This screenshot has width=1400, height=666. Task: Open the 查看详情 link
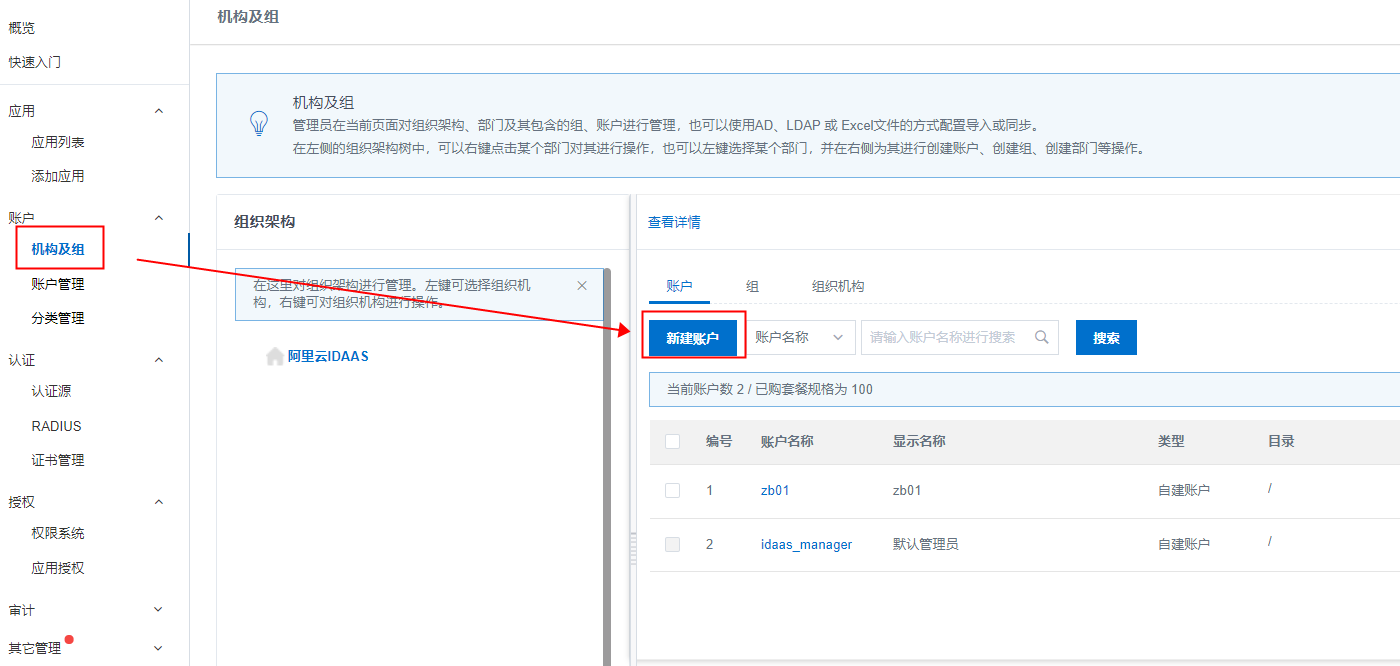click(674, 222)
